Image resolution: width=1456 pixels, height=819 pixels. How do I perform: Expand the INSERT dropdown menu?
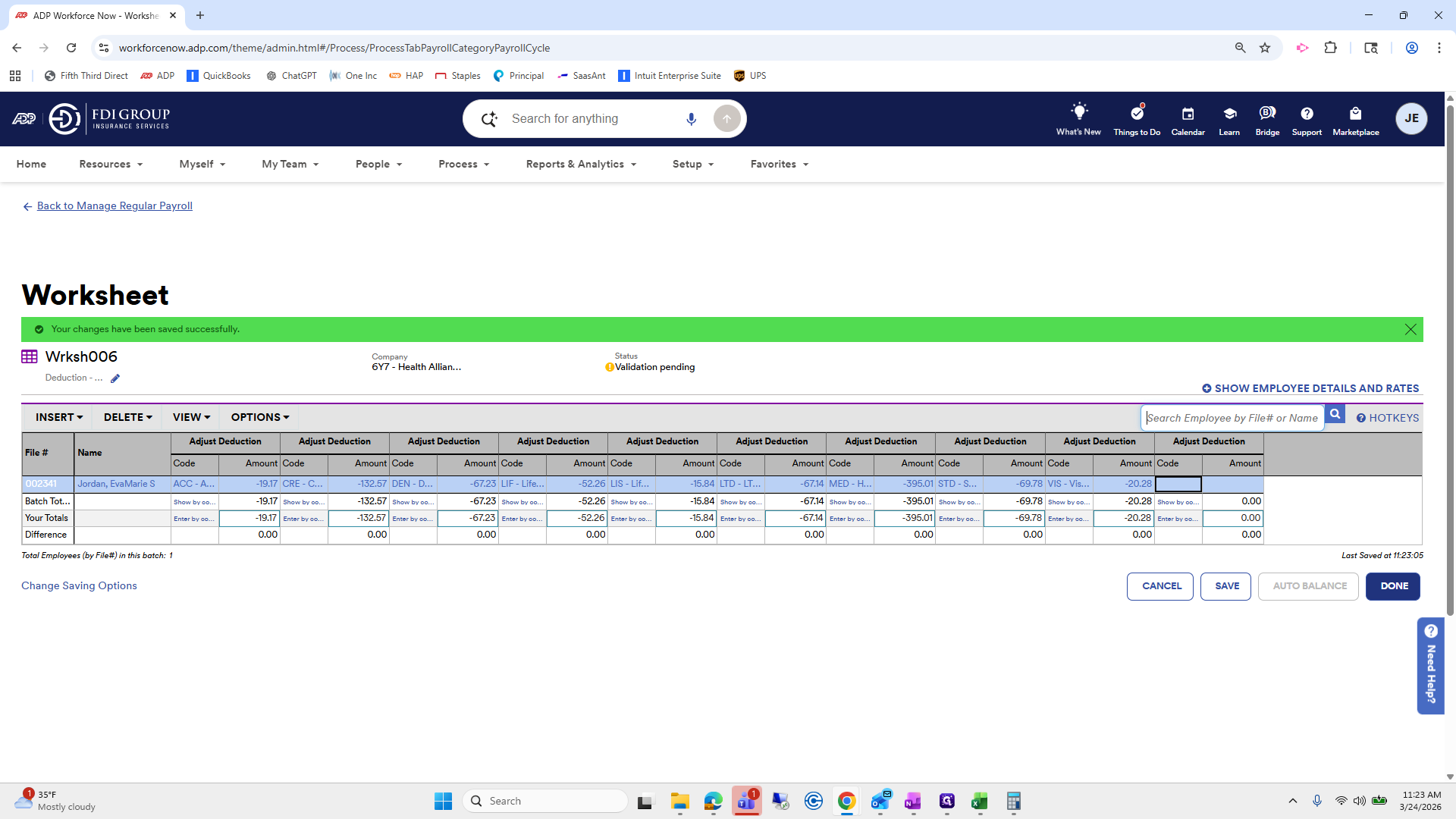(58, 417)
